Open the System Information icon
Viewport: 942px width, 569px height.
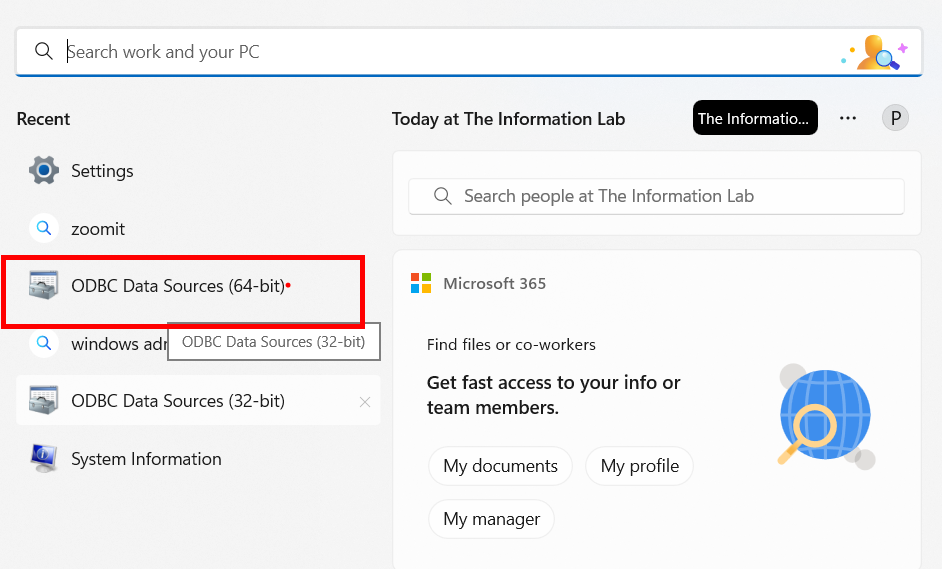coord(44,459)
